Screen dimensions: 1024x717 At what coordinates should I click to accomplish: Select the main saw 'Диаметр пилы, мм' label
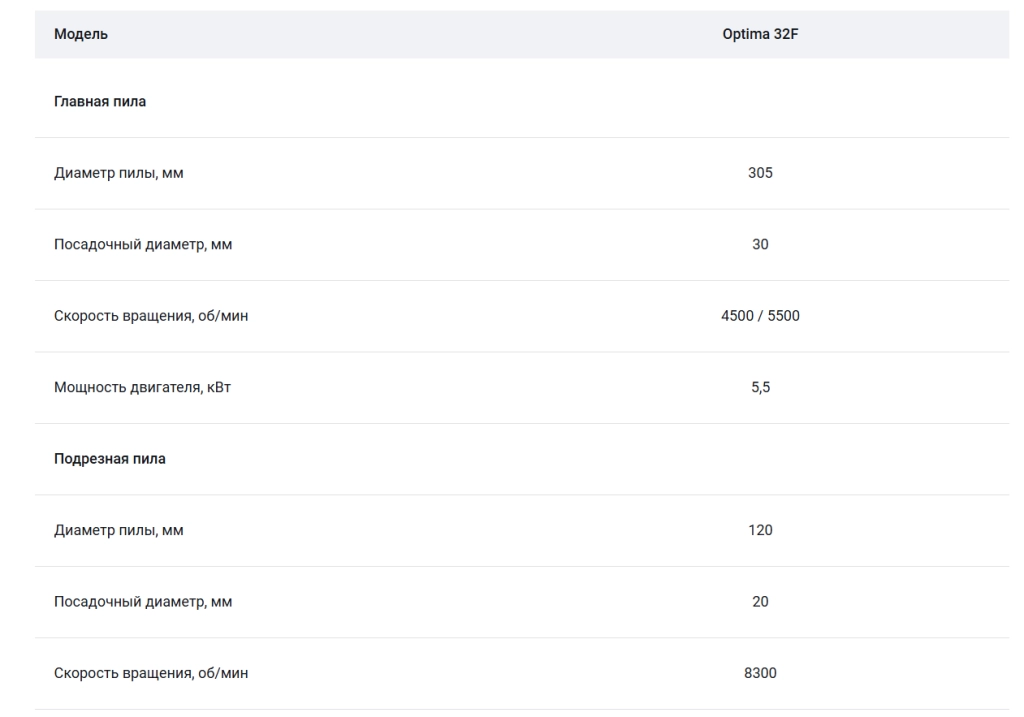point(119,173)
